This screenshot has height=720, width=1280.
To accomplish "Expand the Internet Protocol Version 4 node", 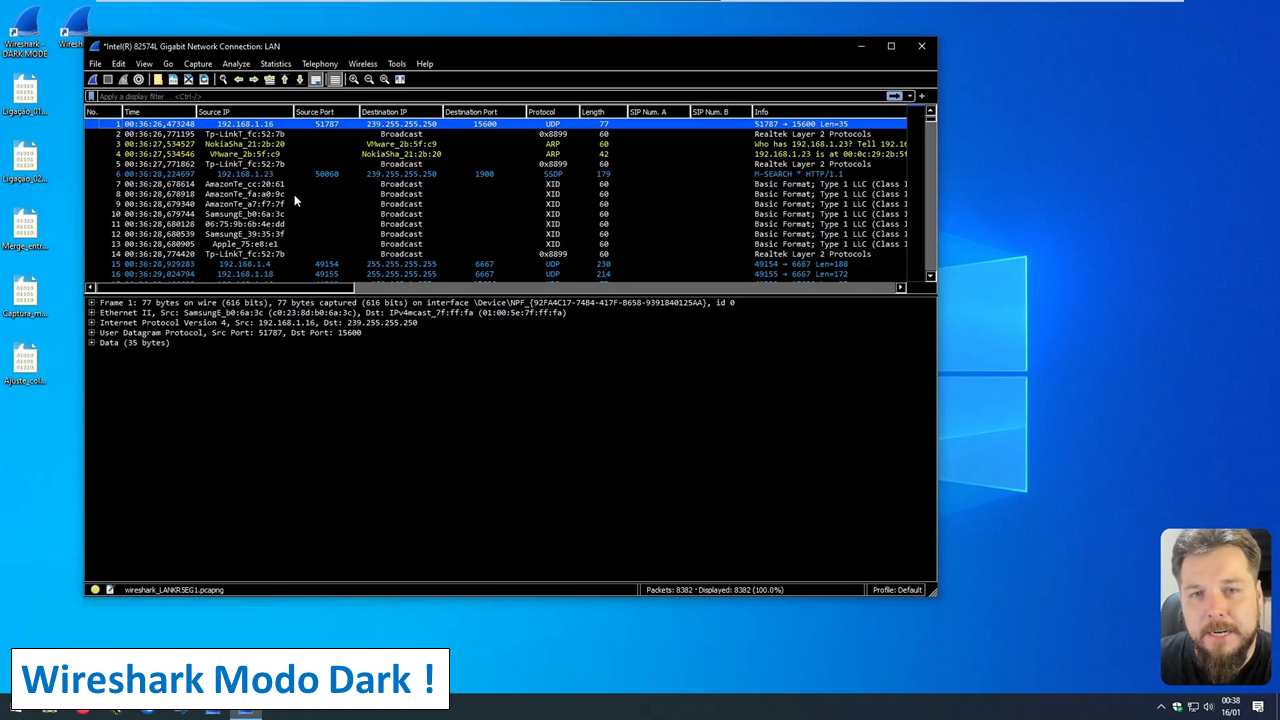I will [92, 322].
